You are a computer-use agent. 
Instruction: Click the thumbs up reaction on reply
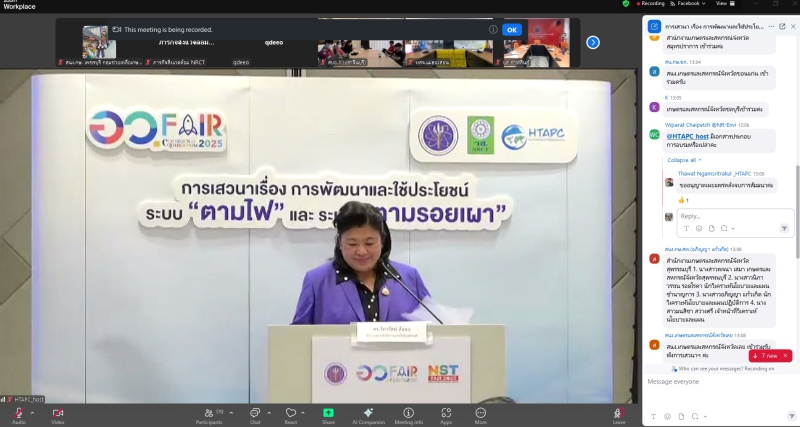pyautogui.click(x=683, y=200)
